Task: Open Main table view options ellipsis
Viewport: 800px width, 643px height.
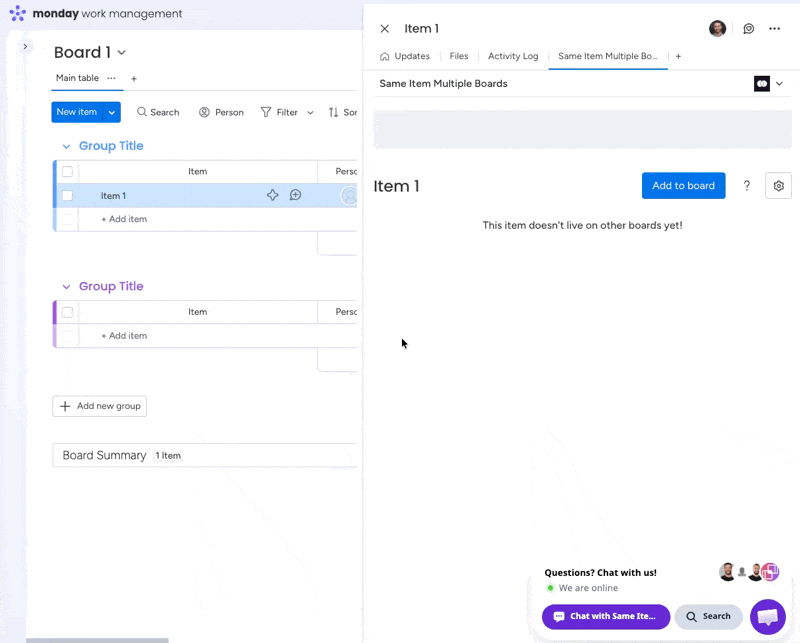Action: click(x=111, y=78)
